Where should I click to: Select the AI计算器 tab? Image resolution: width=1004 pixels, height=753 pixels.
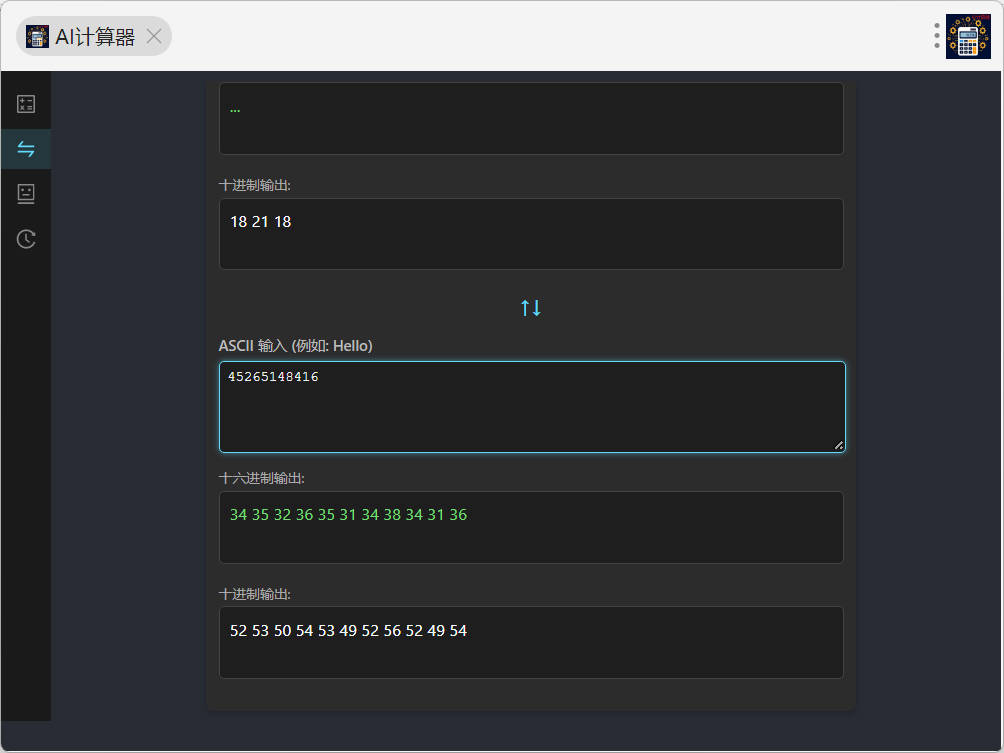pyautogui.click(x=93, y=36)
